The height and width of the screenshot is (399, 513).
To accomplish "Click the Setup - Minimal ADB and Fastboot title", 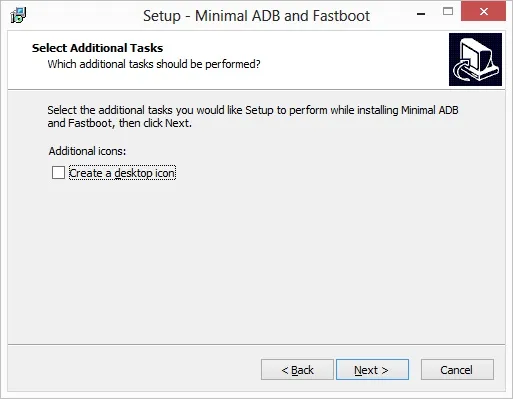I will click(256, 16).
